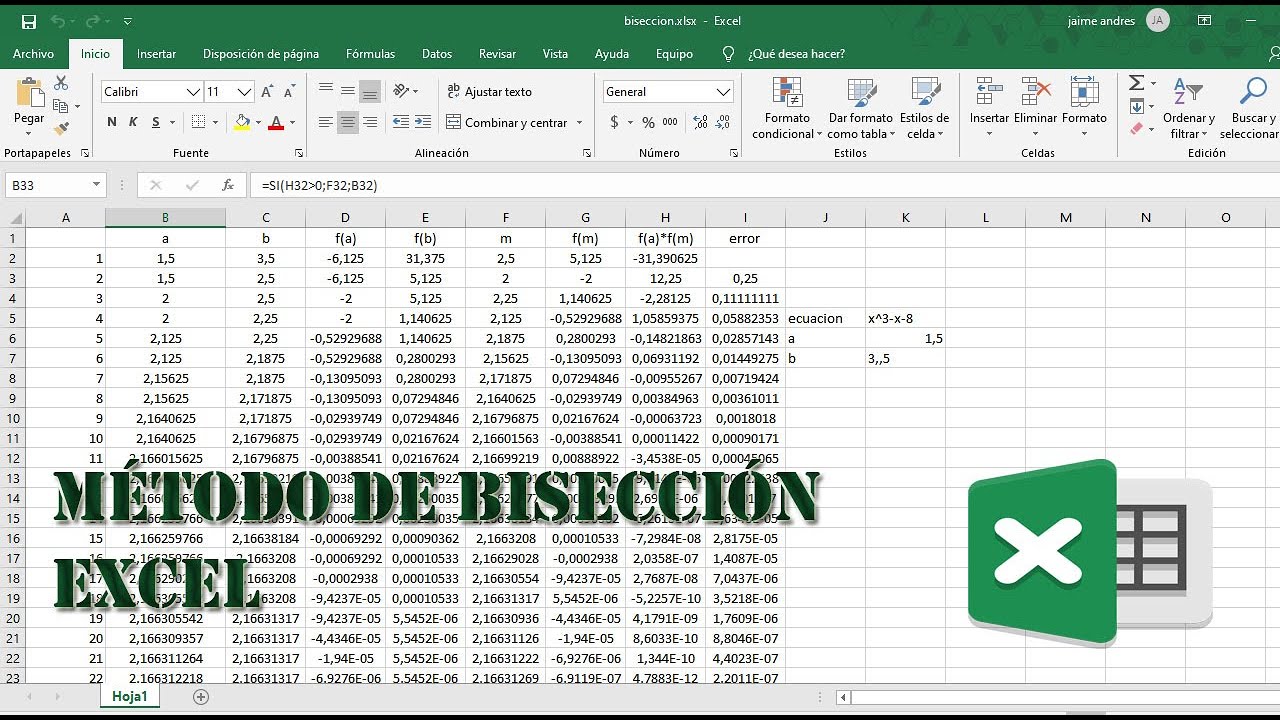The height and width of the screenshot is (720, 1280).
Task: Toggle Italic K formatting
Action: point(134,122)
